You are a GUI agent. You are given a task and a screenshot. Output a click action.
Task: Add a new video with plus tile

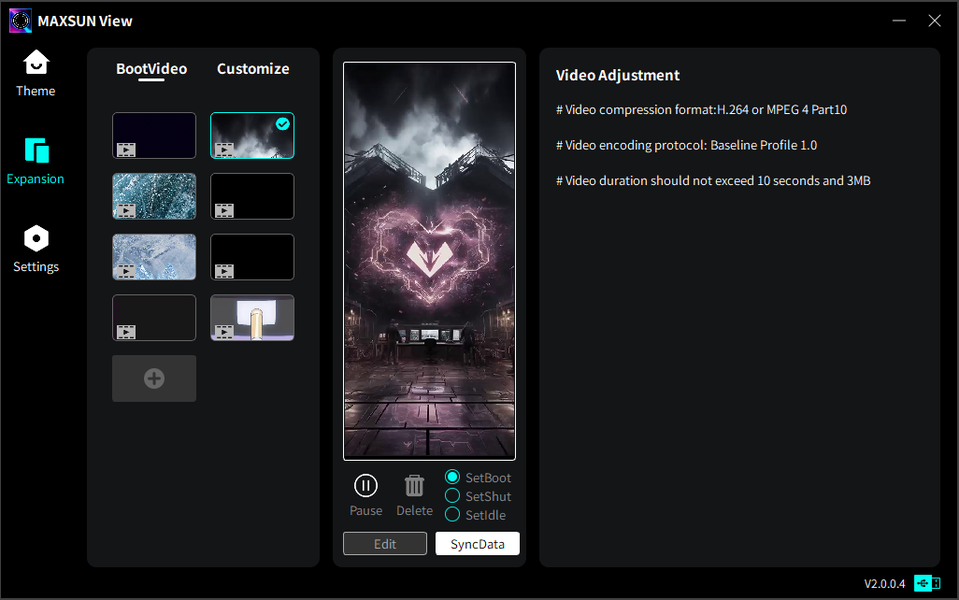click(154, 379)
